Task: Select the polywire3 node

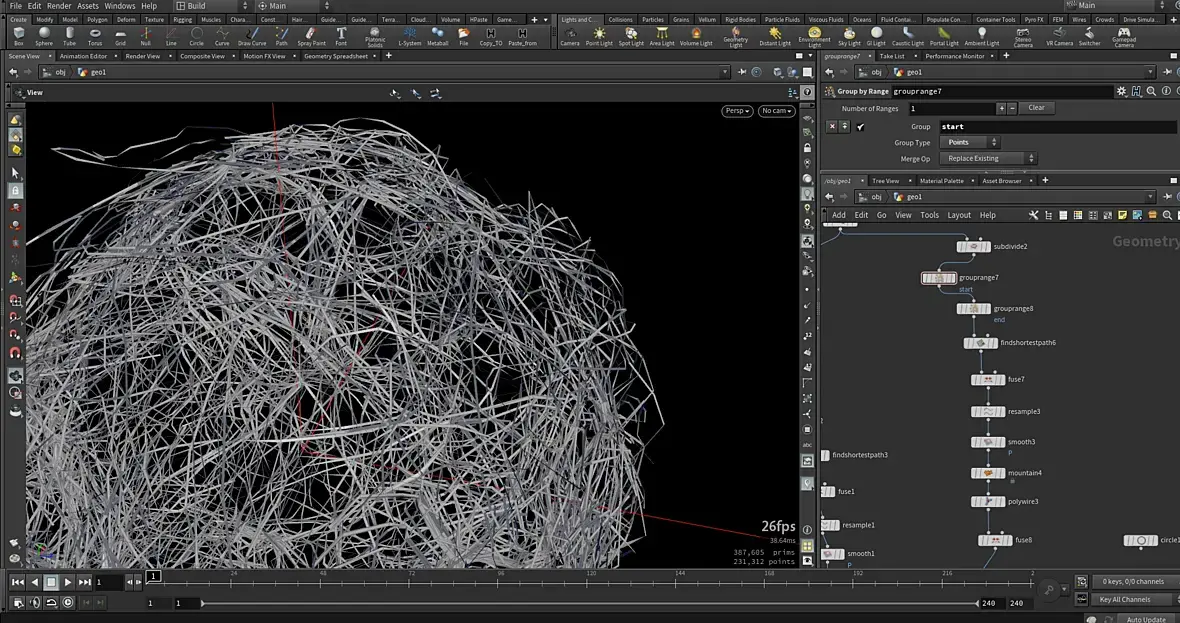Action: point(988,502)
